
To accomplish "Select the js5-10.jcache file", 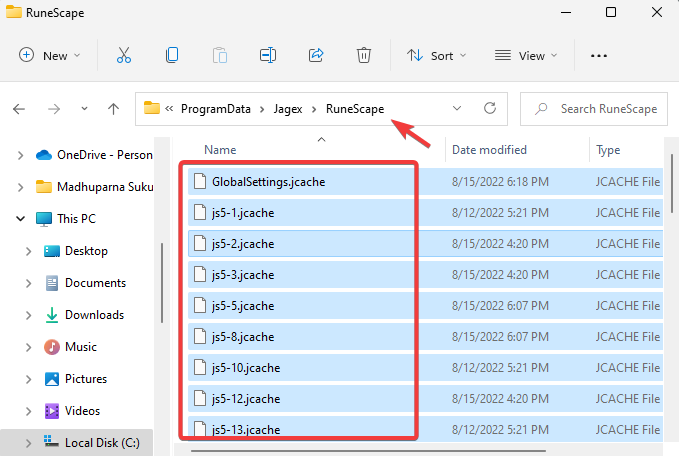I will tap(425, 368).
